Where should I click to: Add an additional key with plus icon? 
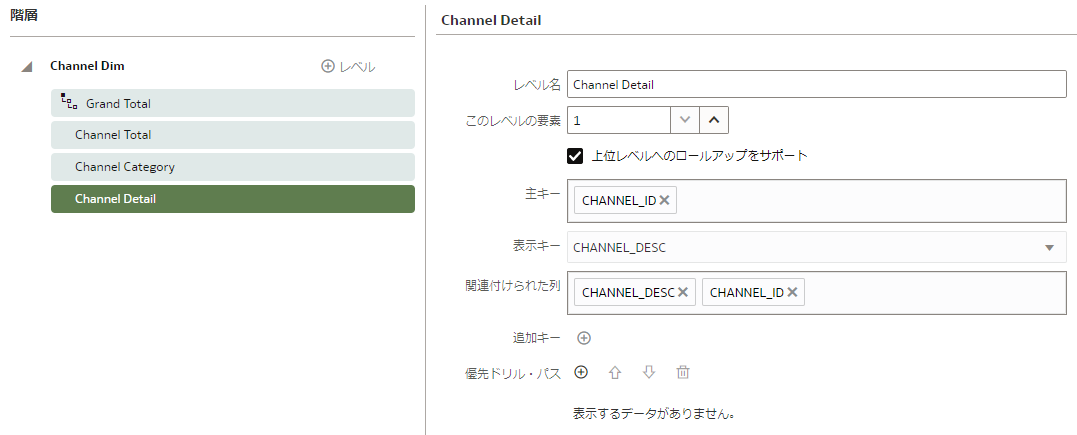click(584, 338)
